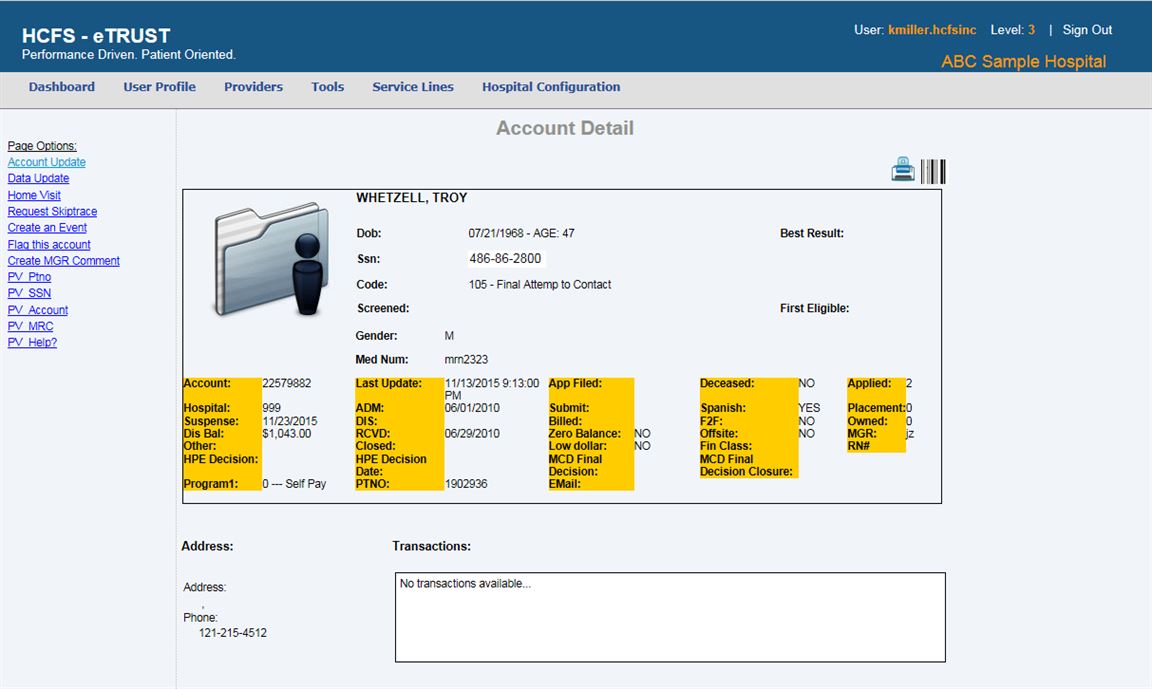1152x689 pixels.
Task: Click the Sign Out link
Action: [1087, 30]
